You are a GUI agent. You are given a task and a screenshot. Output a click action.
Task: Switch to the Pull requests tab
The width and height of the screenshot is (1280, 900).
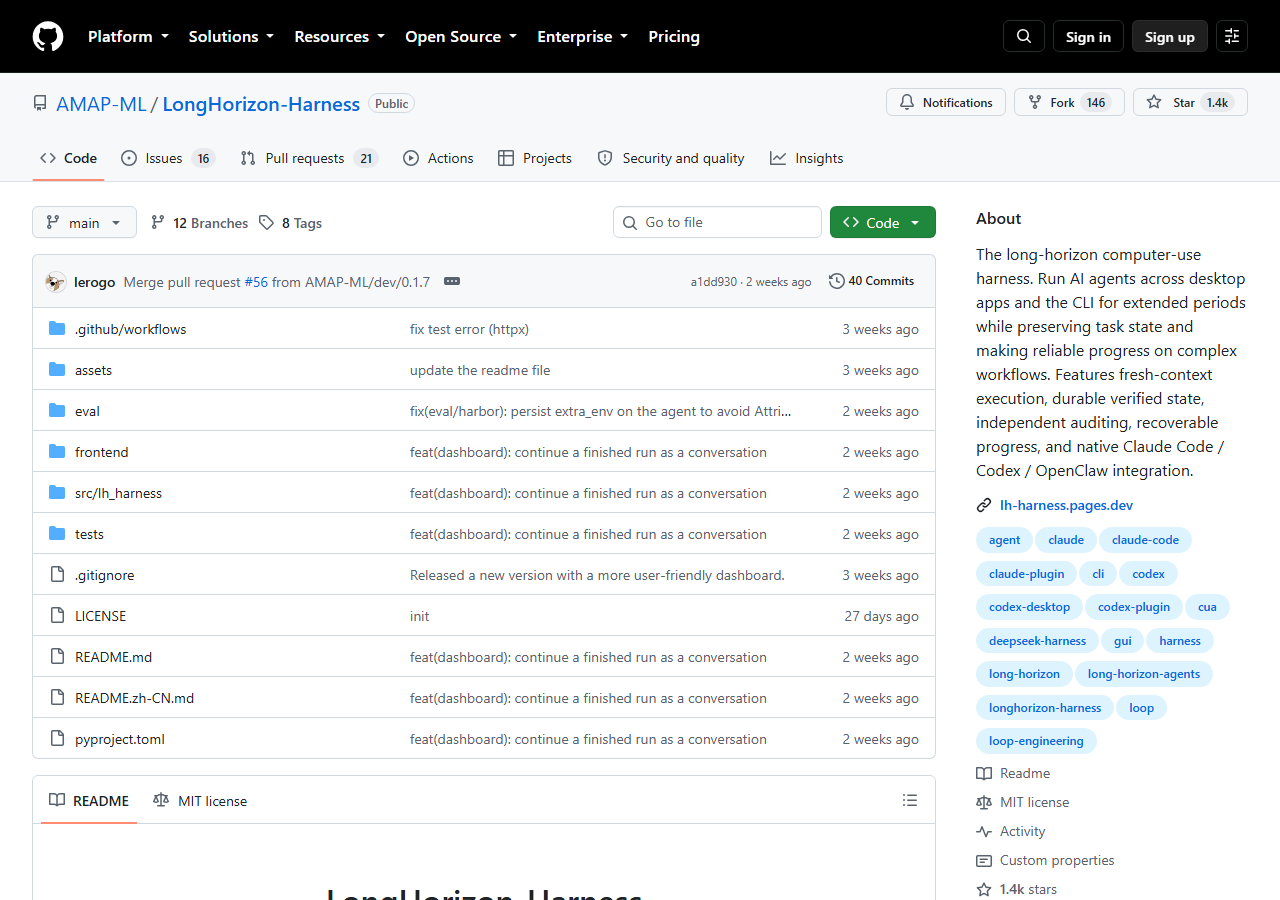pos(309,158)
